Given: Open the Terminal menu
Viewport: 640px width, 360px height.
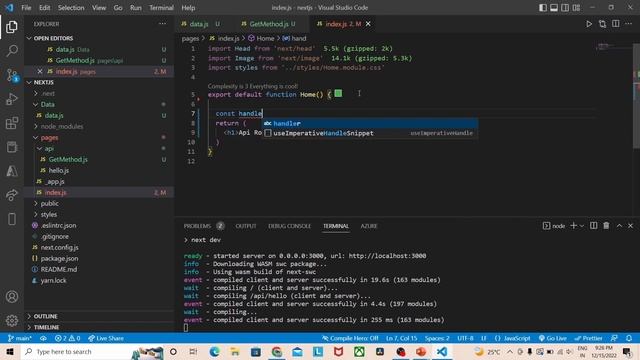Looking at the screenshot, I should tap(161, 8).
